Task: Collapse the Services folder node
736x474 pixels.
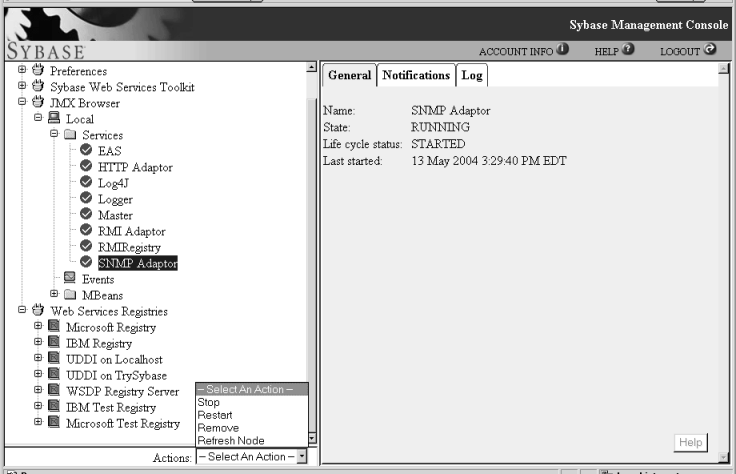Action: pos(54,135)
